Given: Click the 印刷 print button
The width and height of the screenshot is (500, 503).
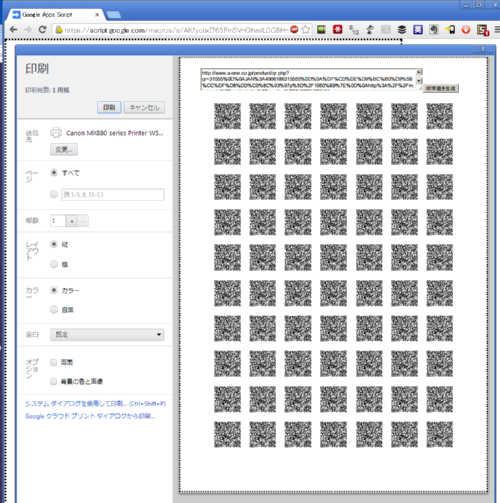Looking at the screenshot, I should point(109,107).
